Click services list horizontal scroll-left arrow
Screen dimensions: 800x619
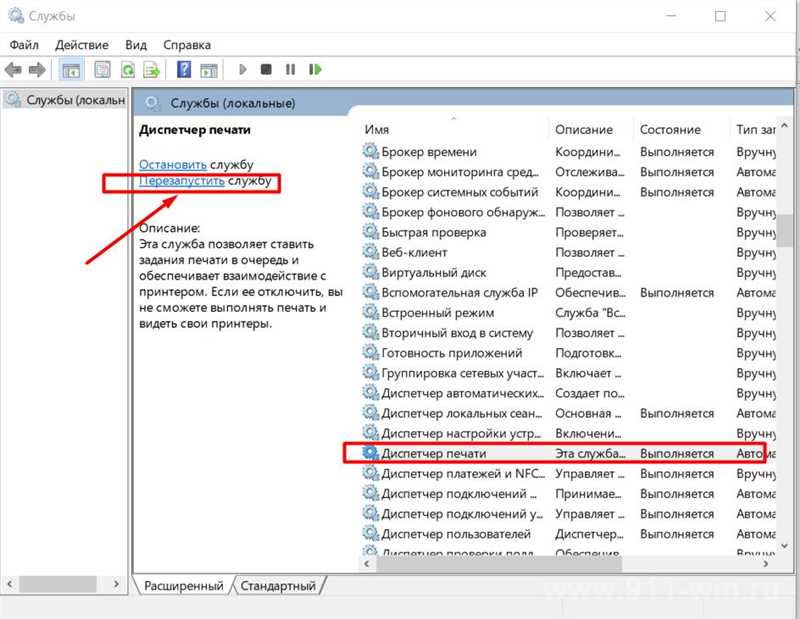(367, 564)
